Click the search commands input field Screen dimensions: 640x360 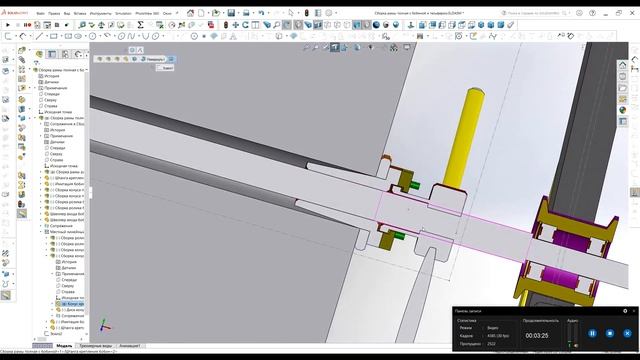[536, 13]
